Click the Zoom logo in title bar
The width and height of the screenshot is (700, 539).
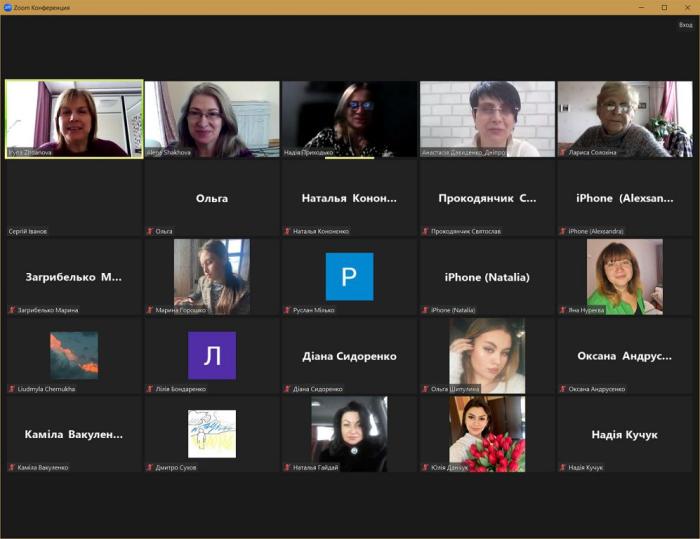7,7
